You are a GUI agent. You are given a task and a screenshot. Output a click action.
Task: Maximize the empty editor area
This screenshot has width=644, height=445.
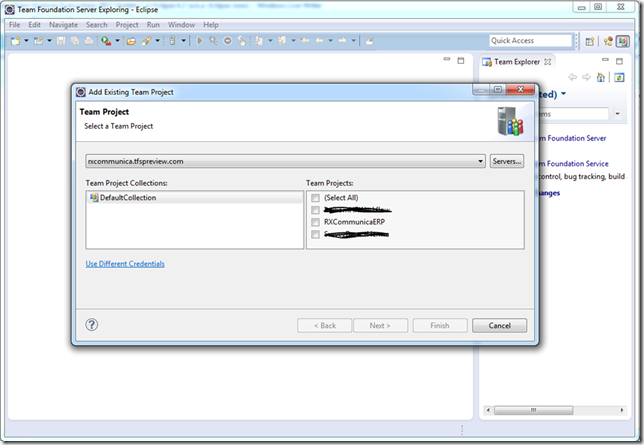(x=461, y=60)
